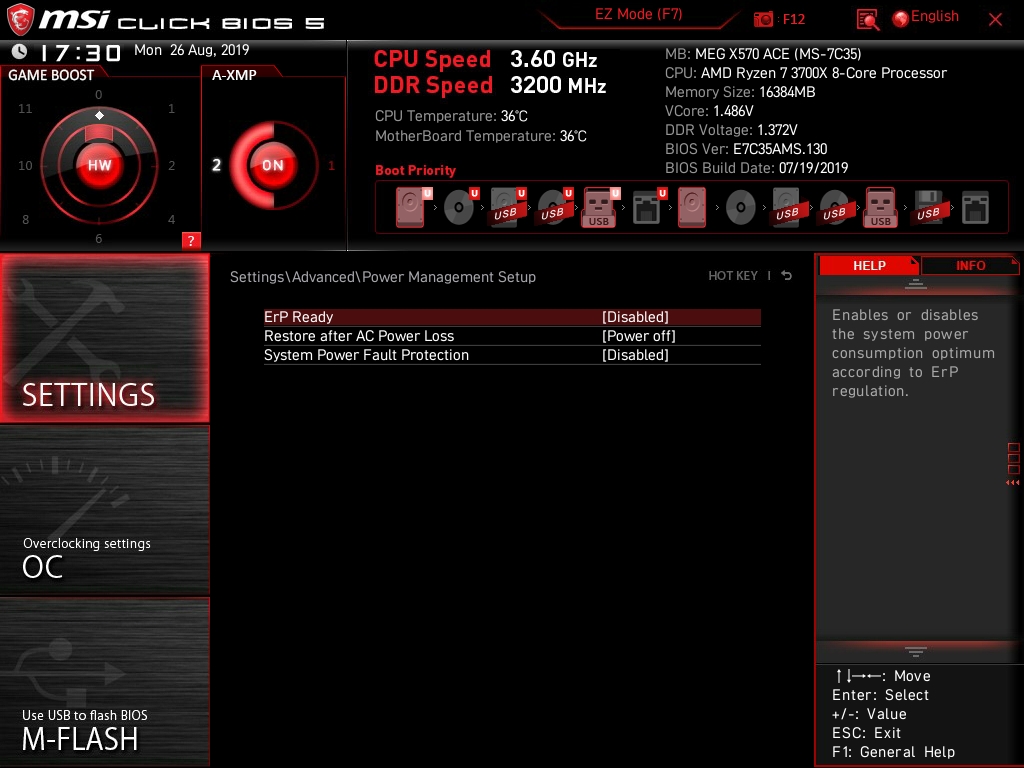Open the ErP Ready [Disabled] value
This screenshot has width=1024, height=768.
pyautogui.click(x=635, y=317)
